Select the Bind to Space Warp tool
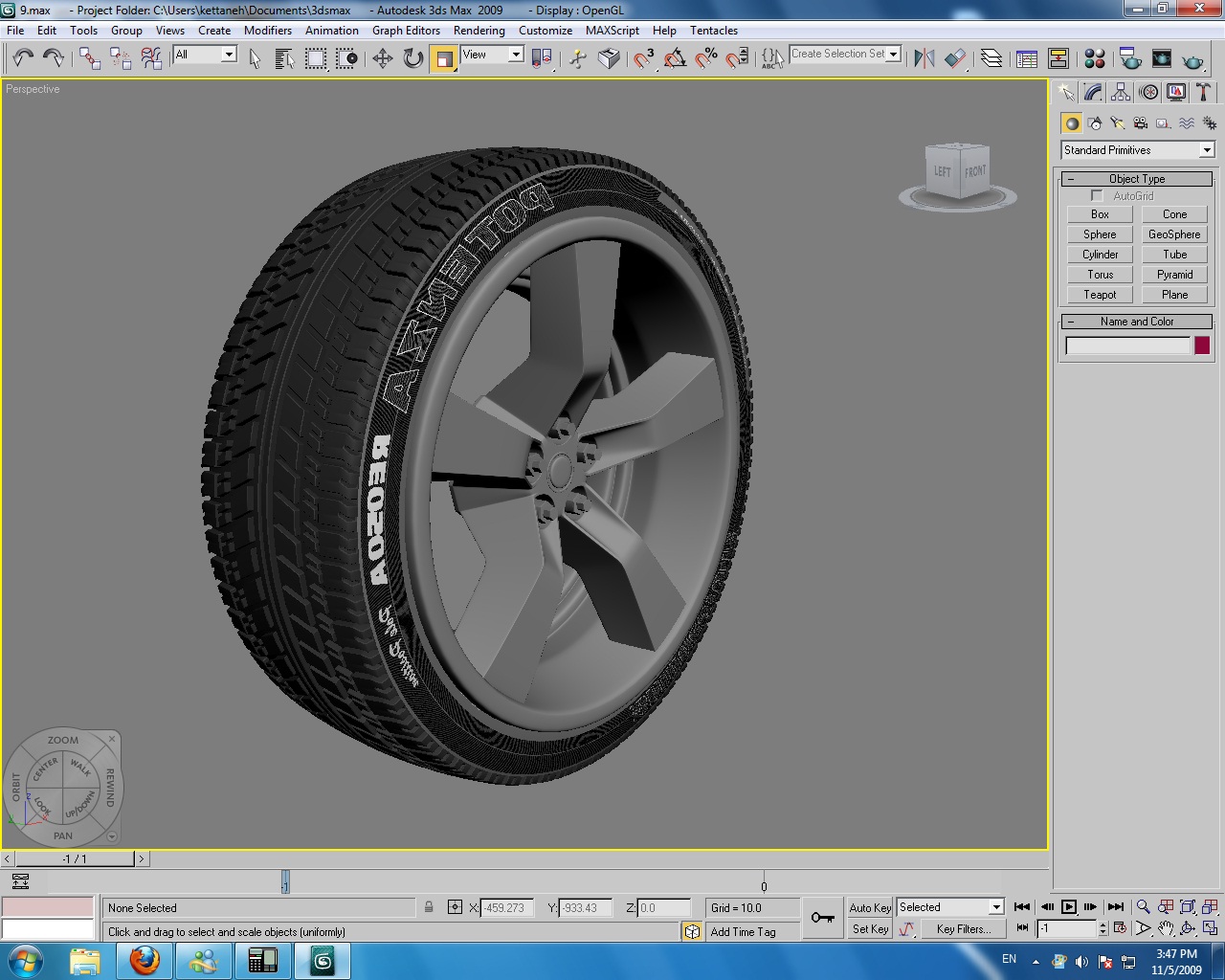Screen dimensions: 1225x980 [x=151, y=58]
